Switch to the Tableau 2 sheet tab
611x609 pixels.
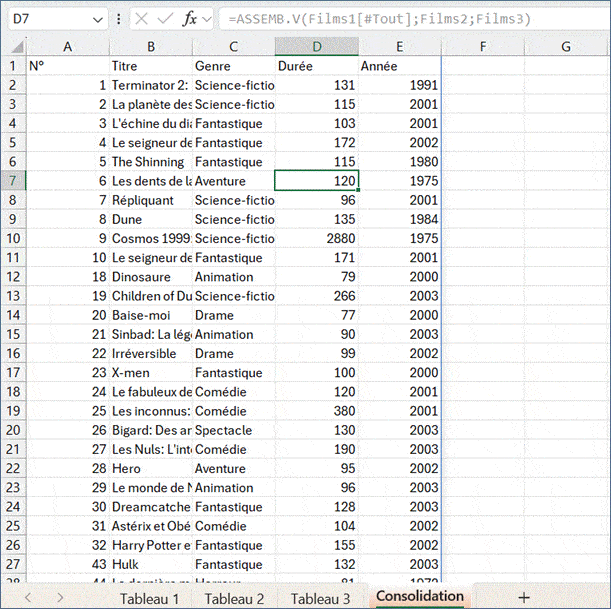click(234, 598)
